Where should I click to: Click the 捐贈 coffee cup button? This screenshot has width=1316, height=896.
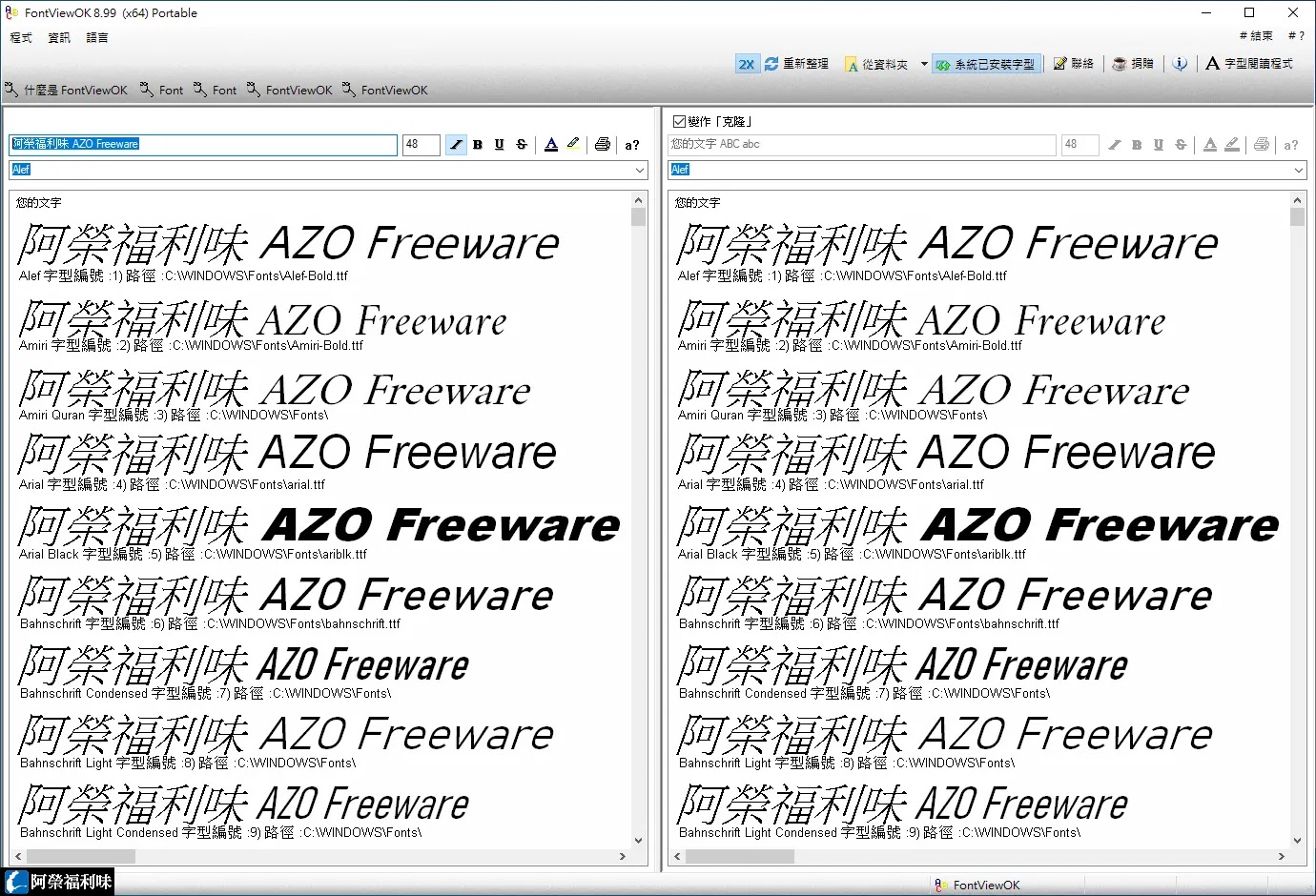(1133, 64)
